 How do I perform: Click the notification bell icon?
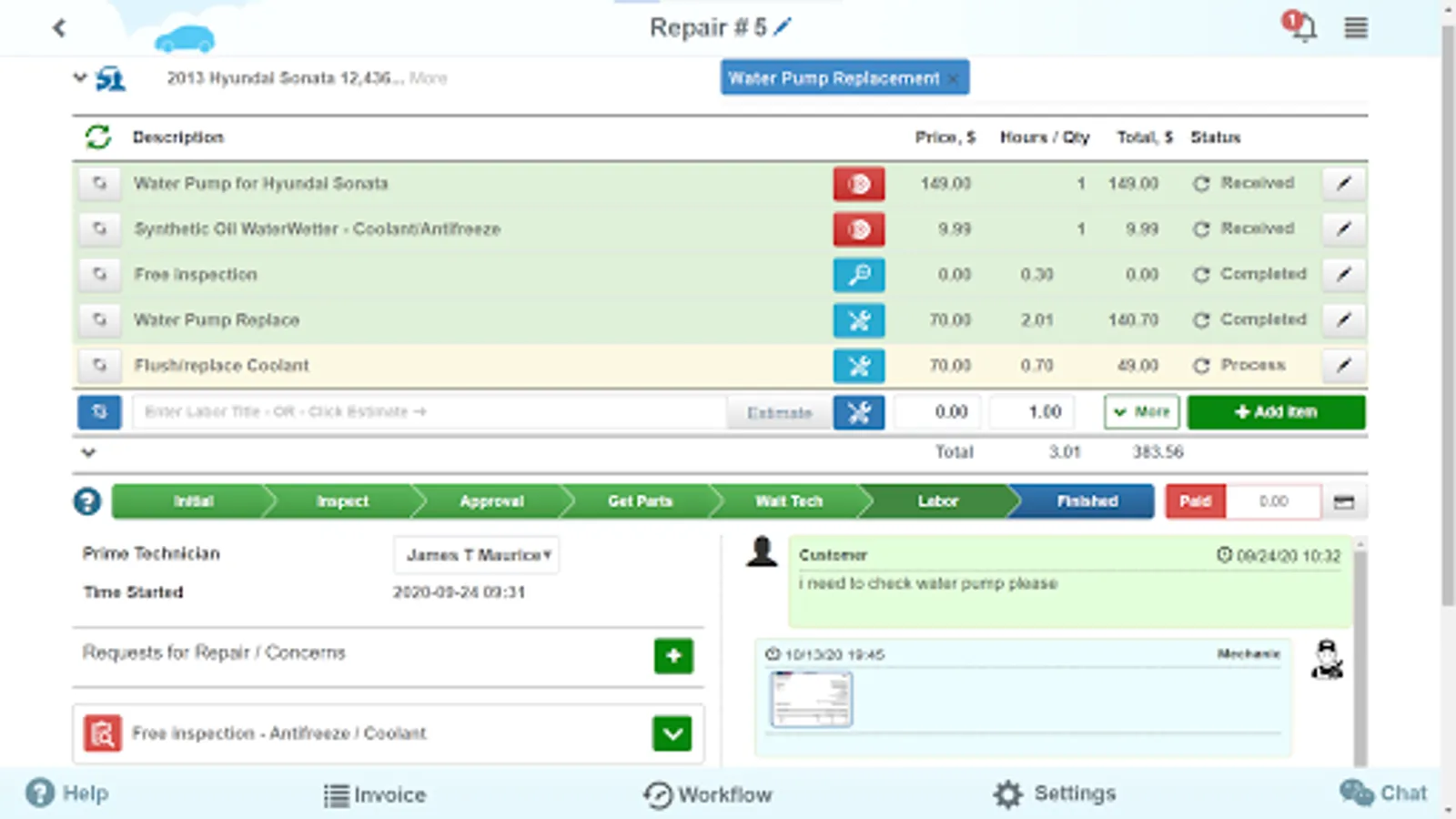pos(1301,26)
